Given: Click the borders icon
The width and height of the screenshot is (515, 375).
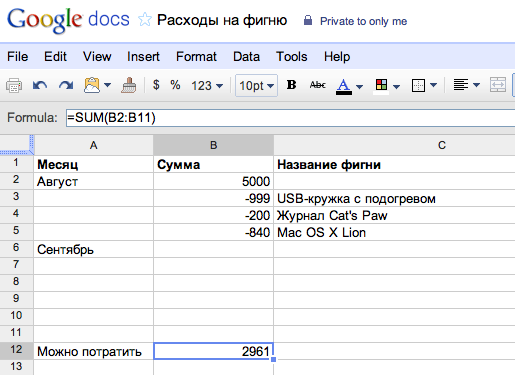Looking at the screenshot, I should (418, 85).
